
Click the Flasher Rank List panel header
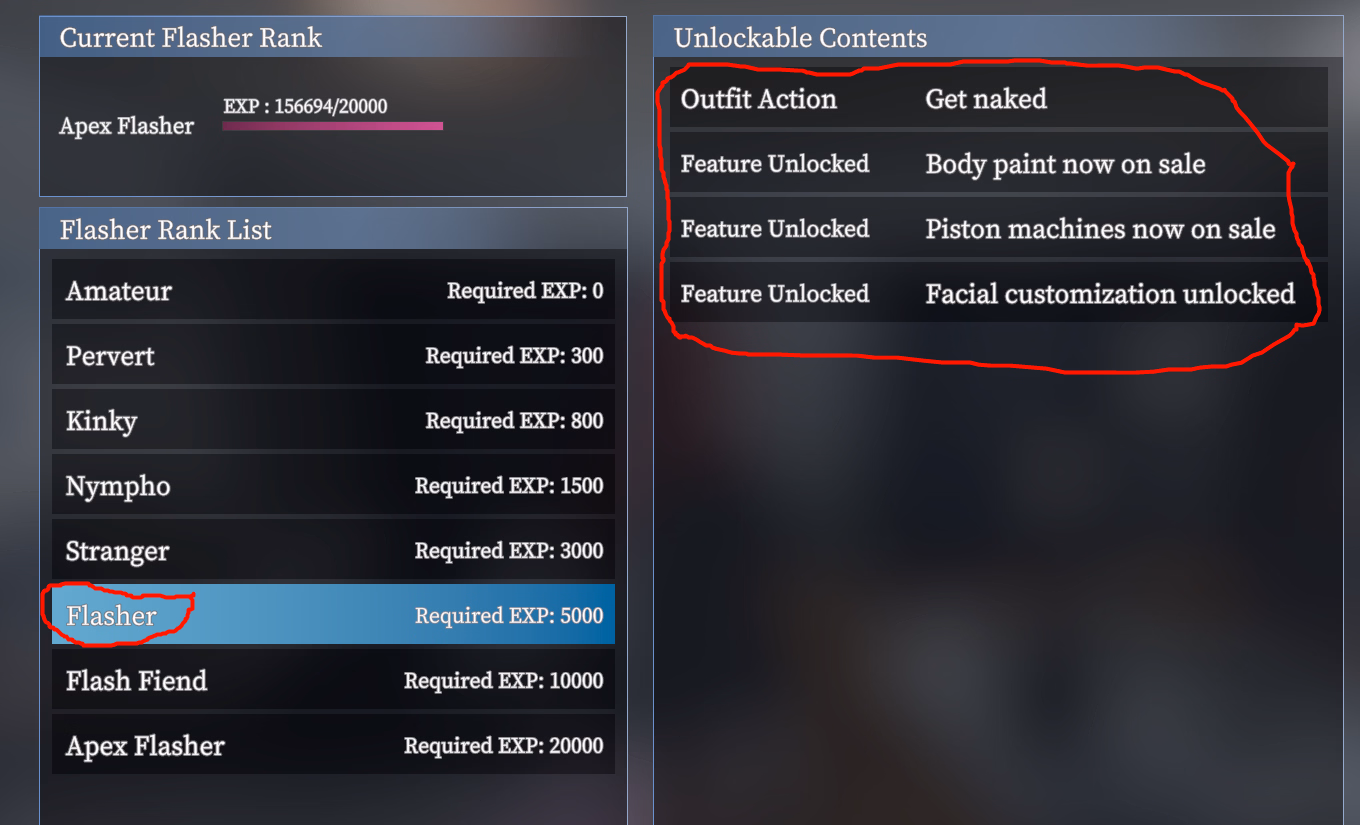pyautogui.click(x=333, y=230)
